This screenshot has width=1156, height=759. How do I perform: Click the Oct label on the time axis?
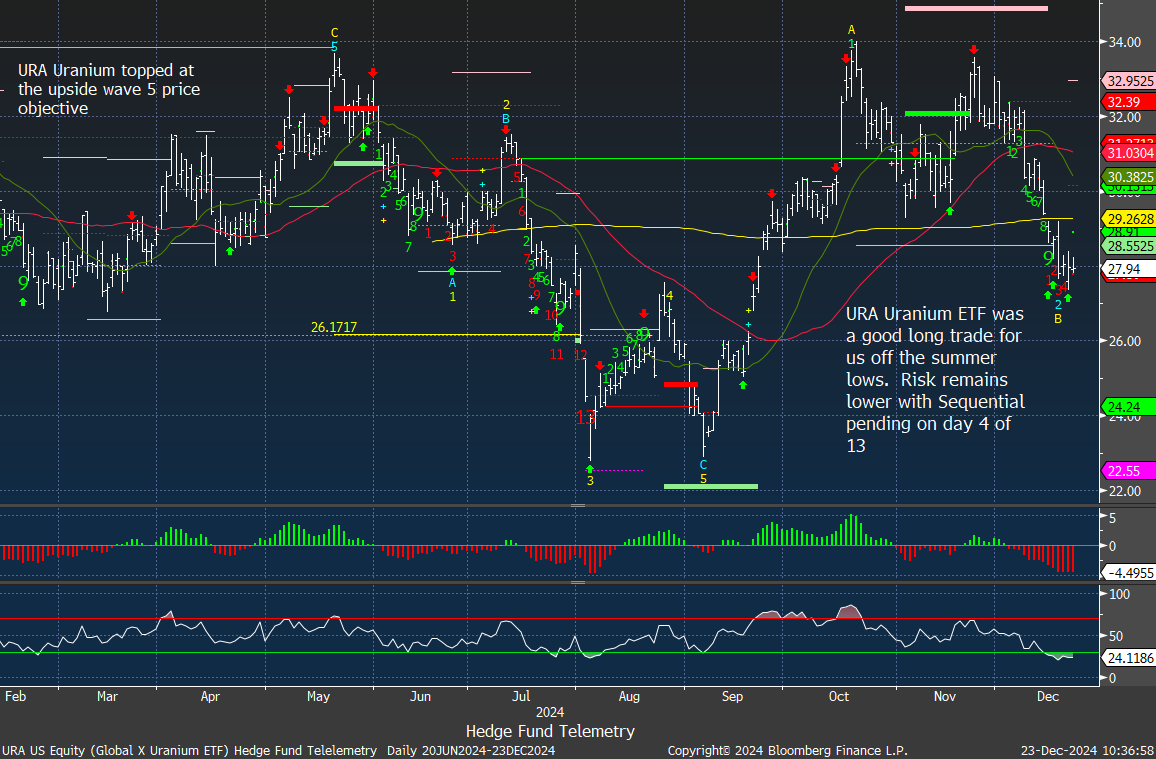click(x=839, y=695)
